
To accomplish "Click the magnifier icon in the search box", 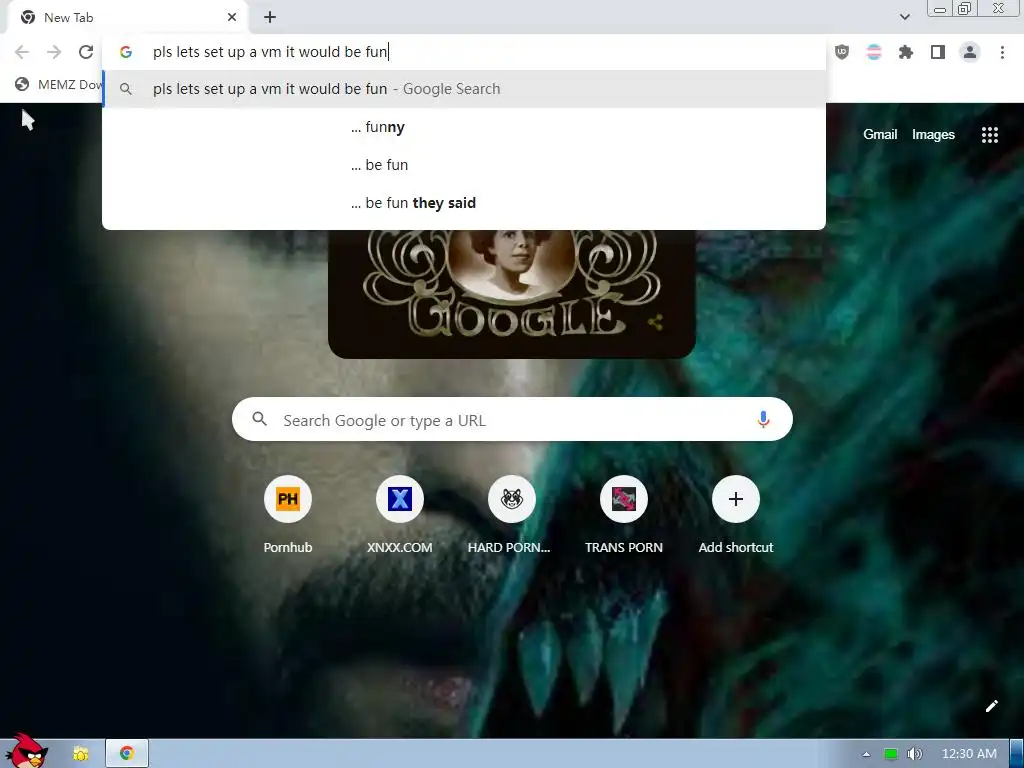I will tap(259, 419).
